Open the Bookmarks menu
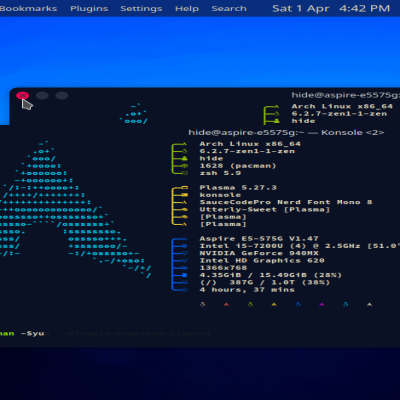The image size is (400, 400). pos(28,8)
